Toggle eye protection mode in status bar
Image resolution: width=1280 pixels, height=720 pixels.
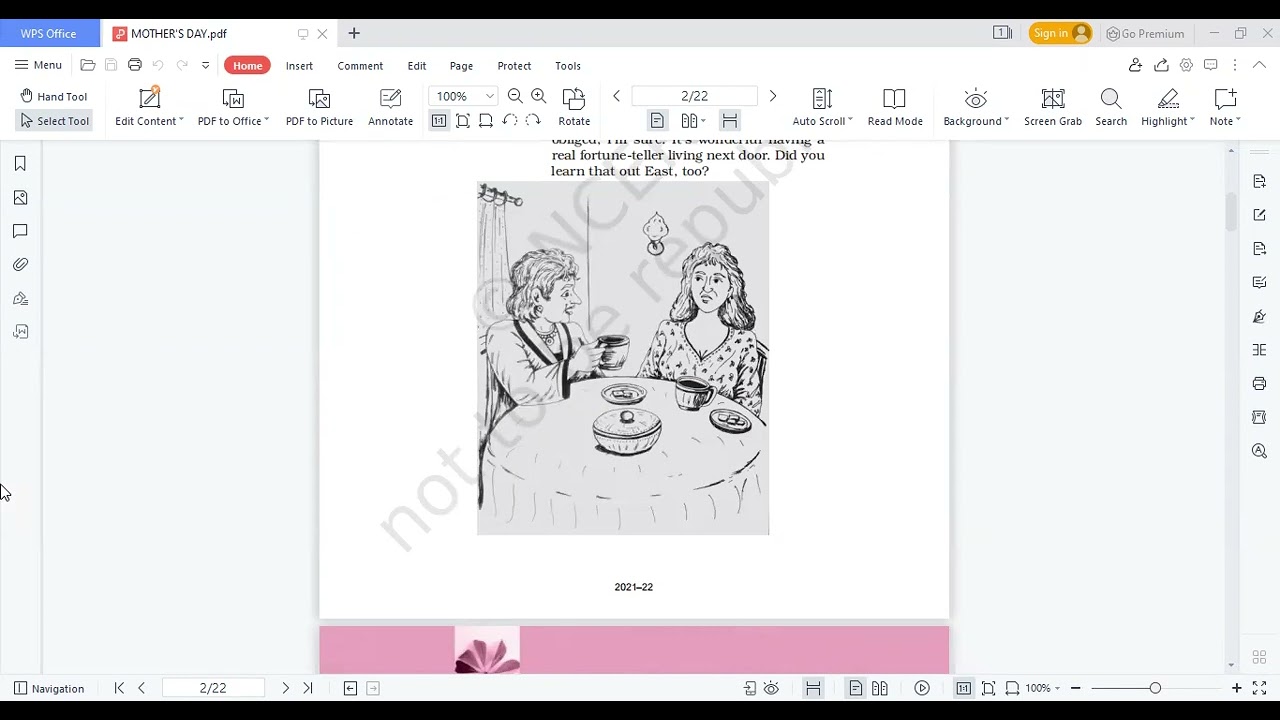(771, 688)
